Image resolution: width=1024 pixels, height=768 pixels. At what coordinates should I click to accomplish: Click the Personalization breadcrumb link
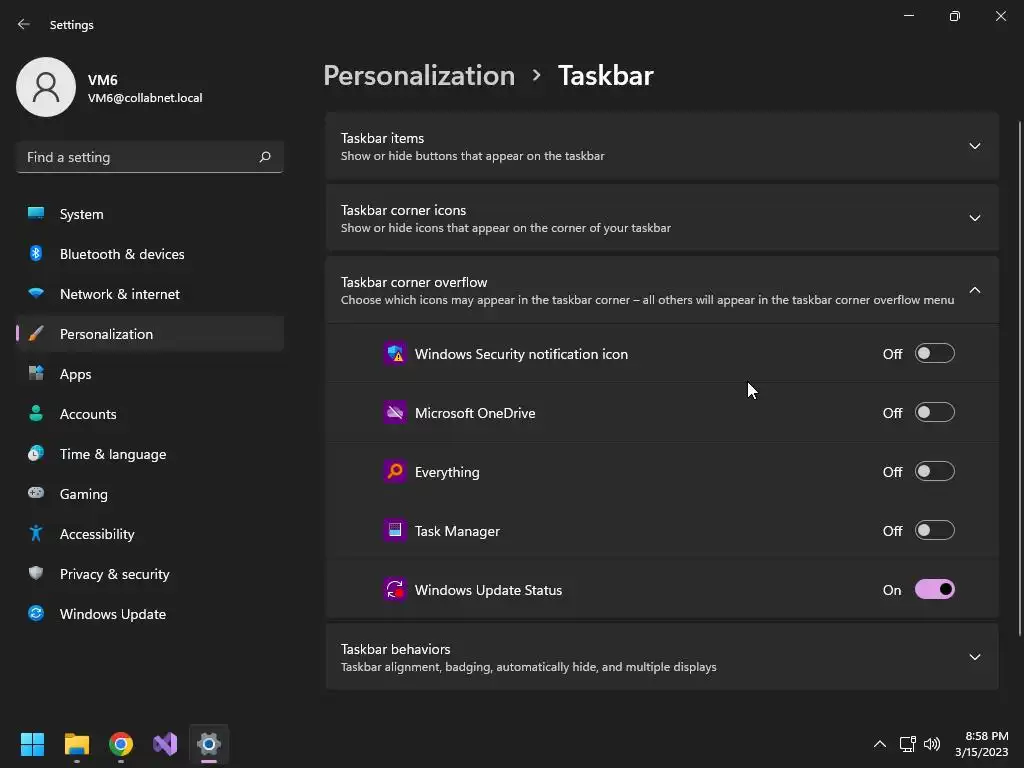419,76
